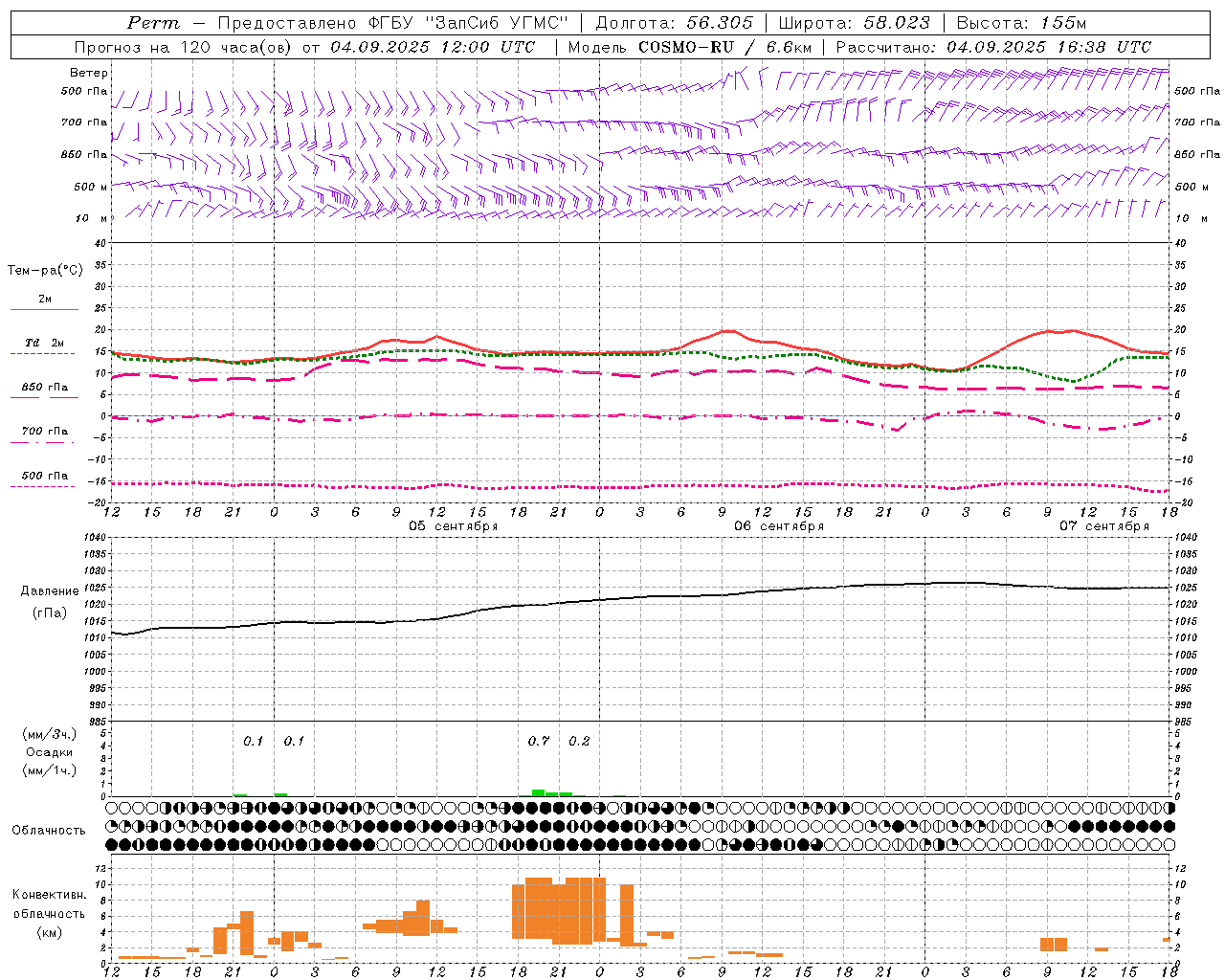Click the "Модель COSMO-RU / 6.6км" text
This screenshot has height=980, width=1225.
click(689, 47)
